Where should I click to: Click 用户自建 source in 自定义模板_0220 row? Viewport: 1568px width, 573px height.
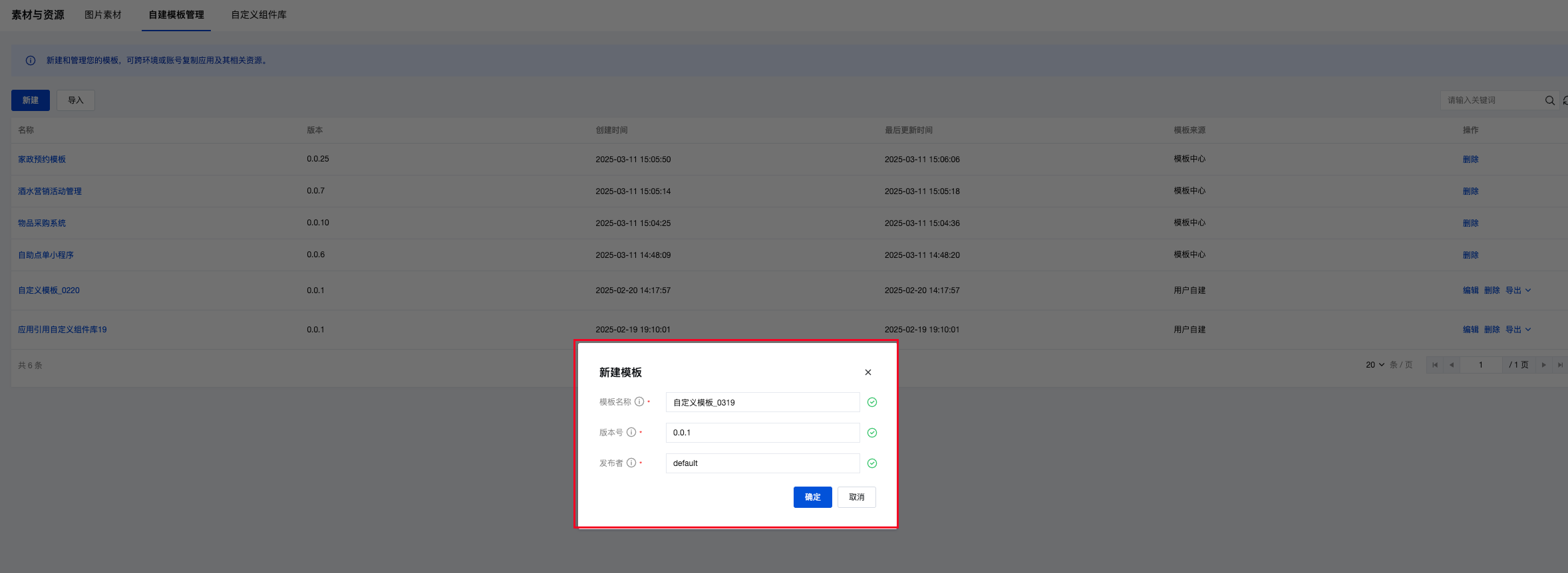point(1189,290)
